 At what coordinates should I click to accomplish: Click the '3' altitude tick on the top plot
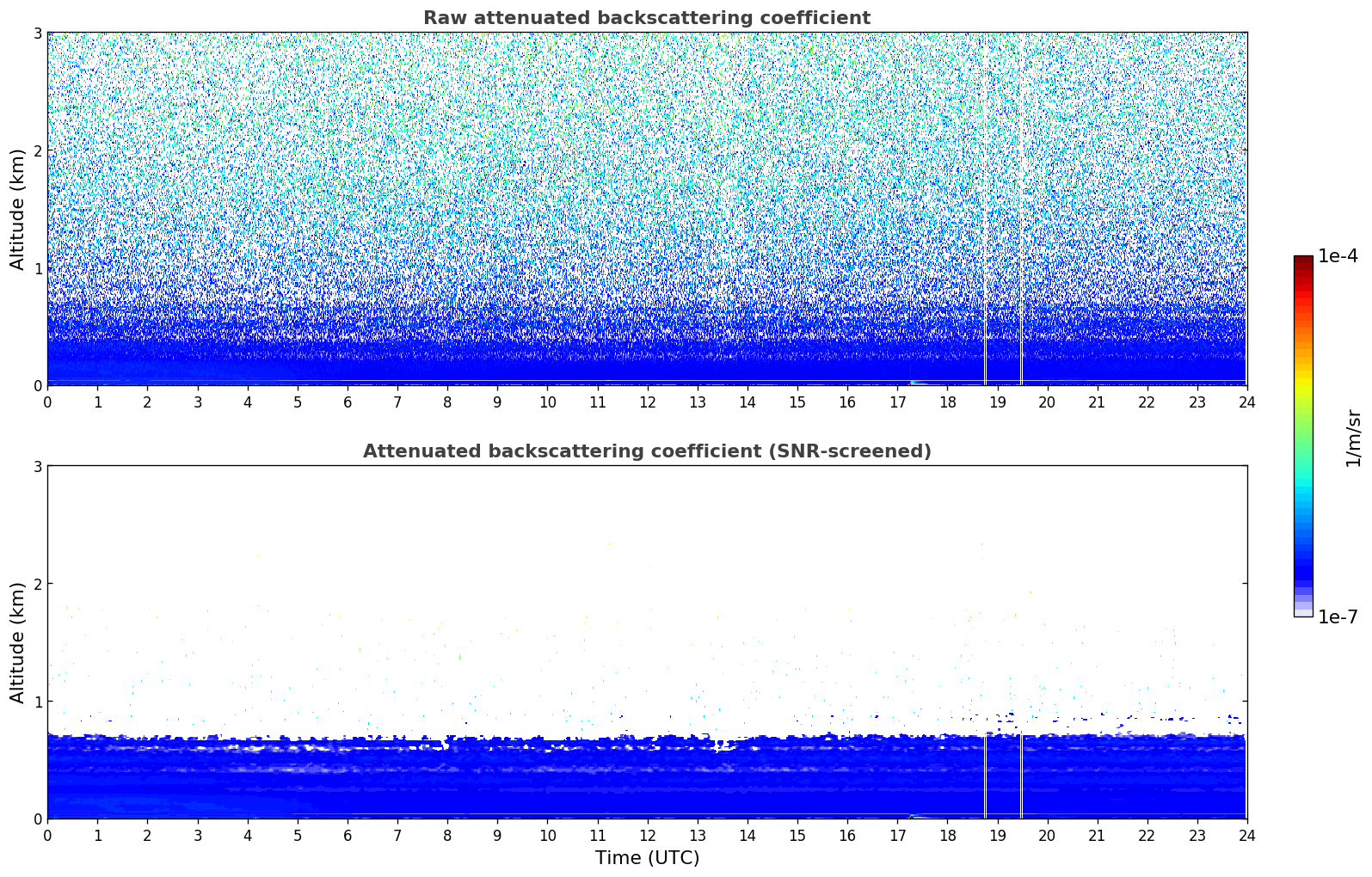pyautogui.click(x=37, y=34)
